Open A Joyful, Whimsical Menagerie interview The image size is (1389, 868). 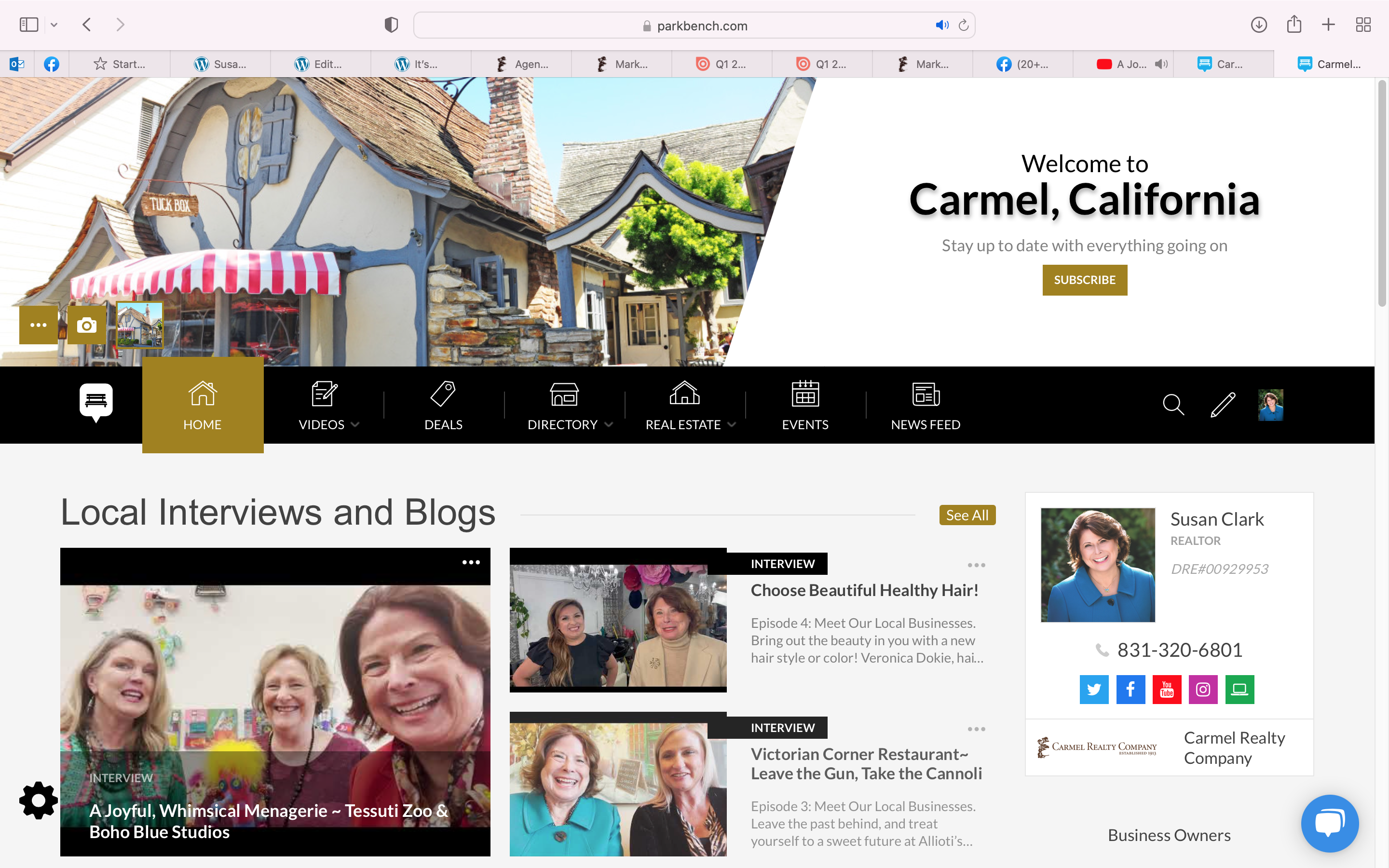tap(269, 821)
